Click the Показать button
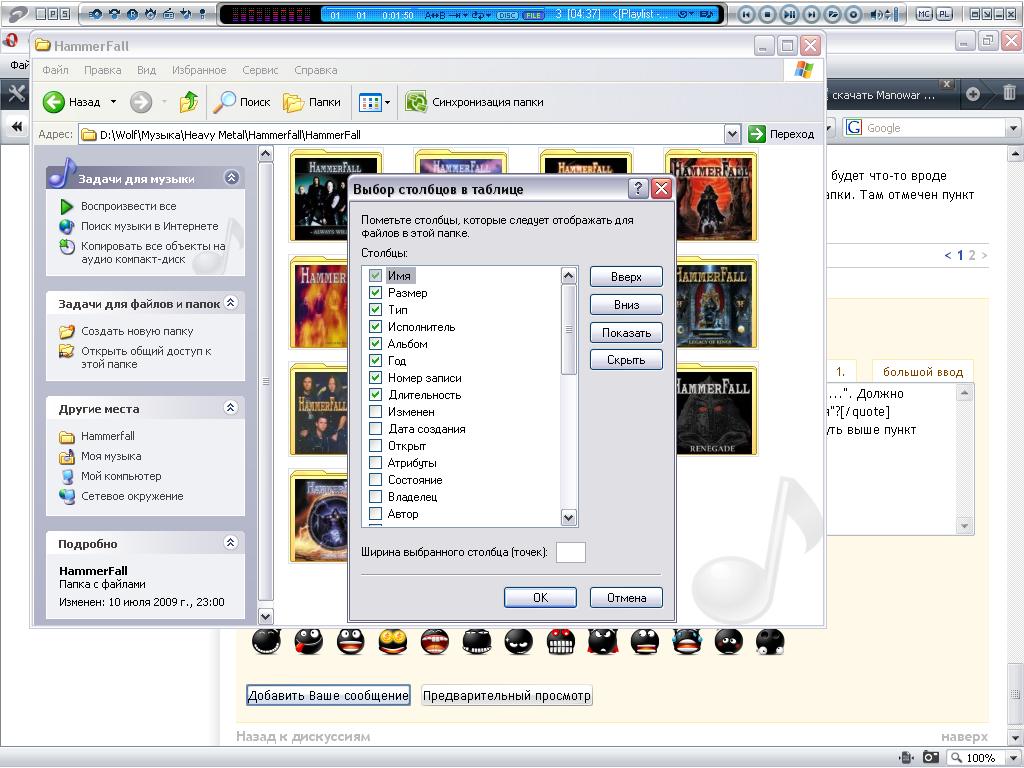This screenshot has height=768, width=1024. click(x=626, y=333)
